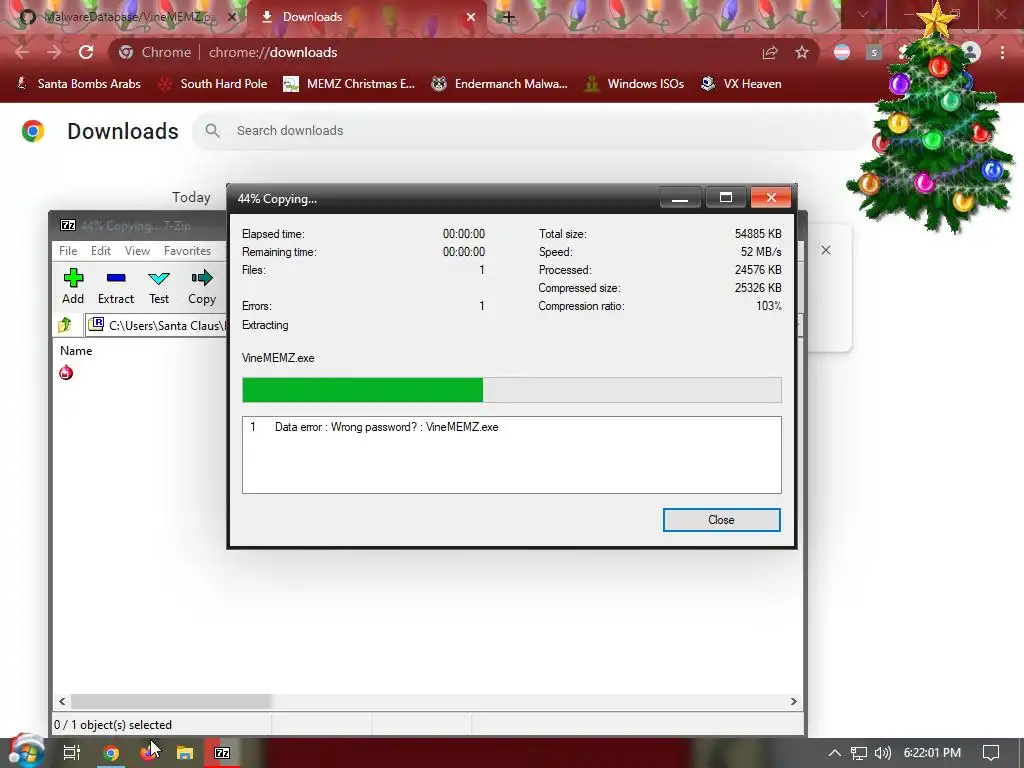Open MEMZ Christmas E... bookmark
The width and height of the screenshot is (1024, 768).
[349, 84]
